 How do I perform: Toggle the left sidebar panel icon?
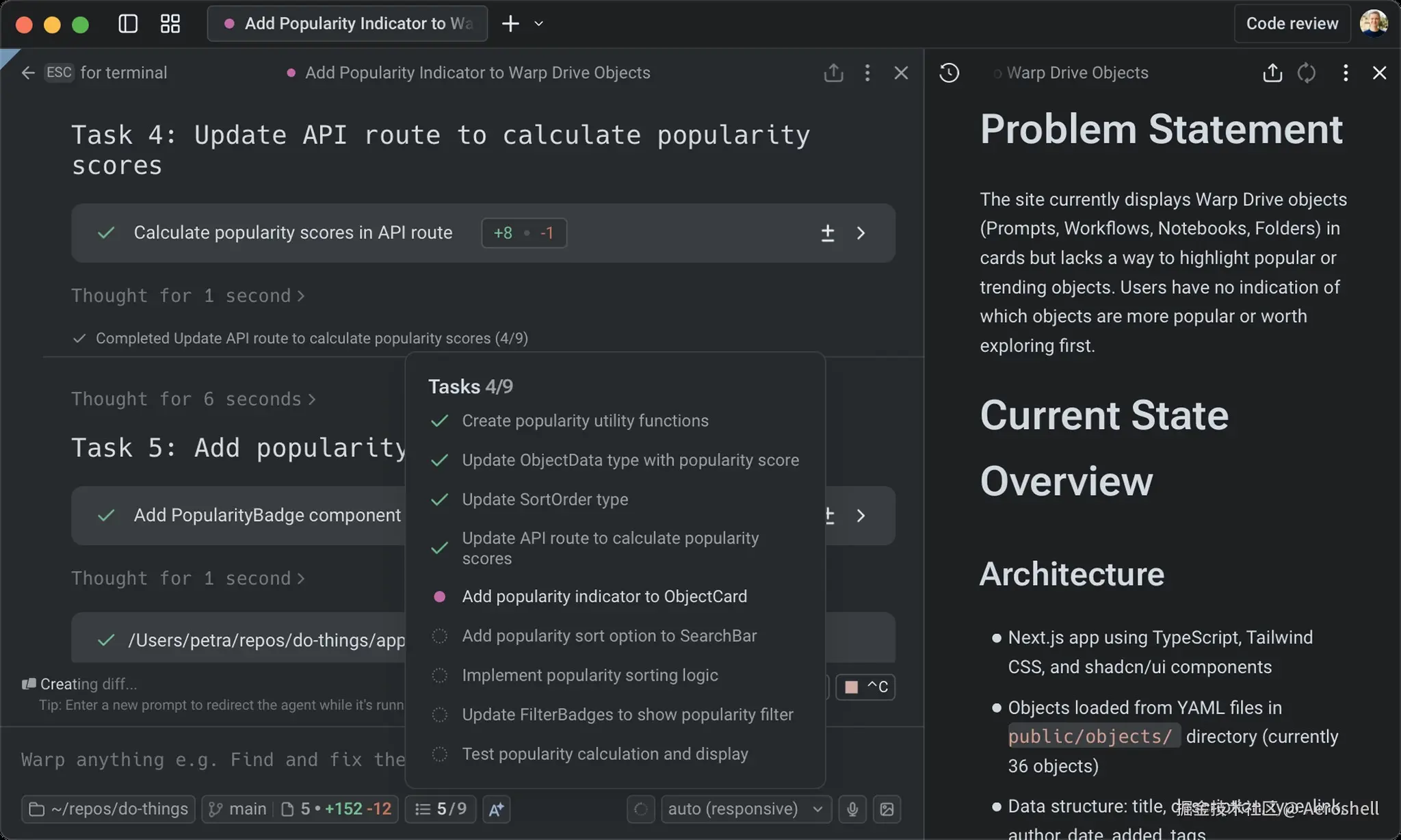pyautogui.click(x=128, y=24)
